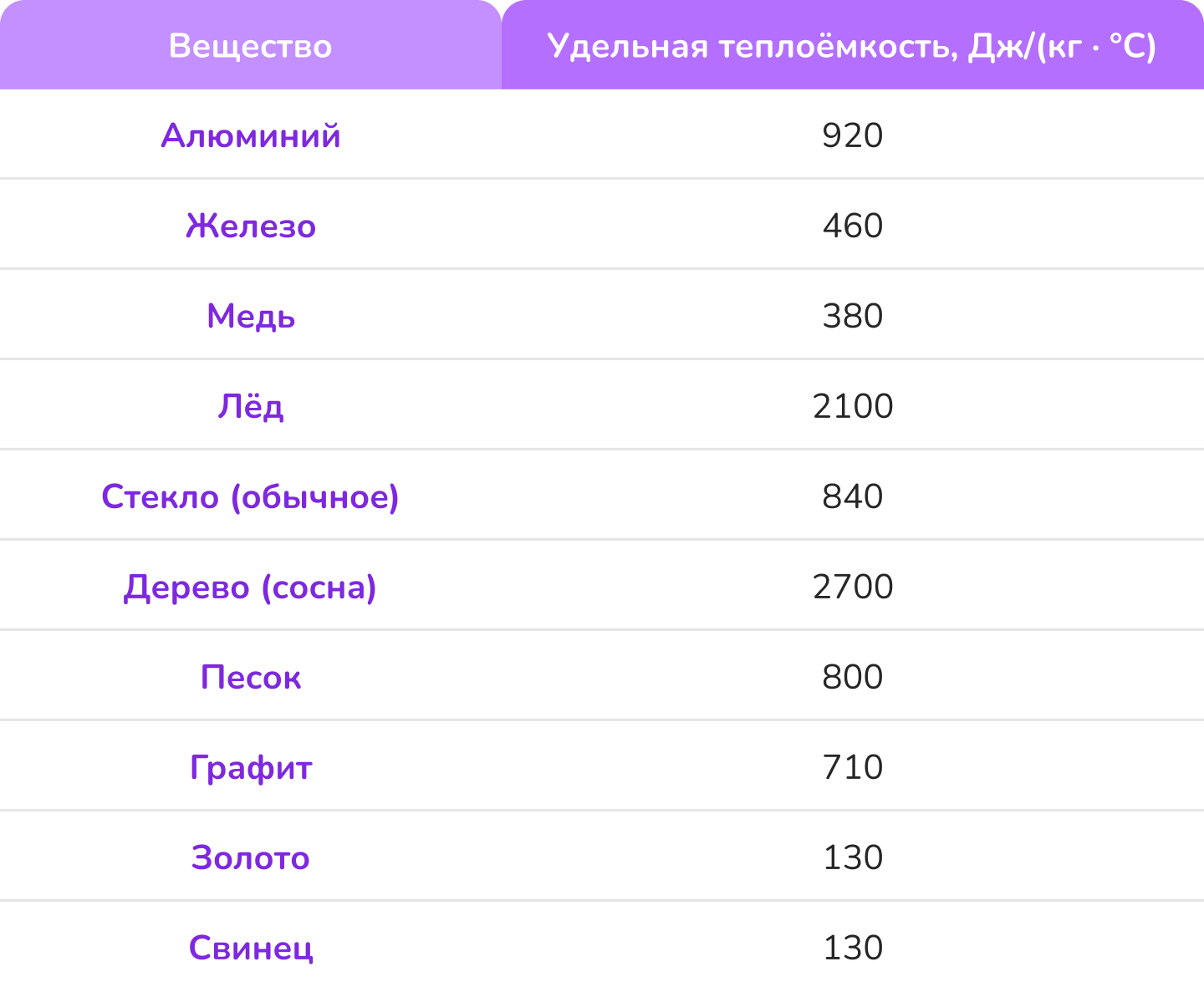Click the value 920 for aluminium
Image resolution: width=1204 pixels, height=992 pixels.
(x=852, y=135)
